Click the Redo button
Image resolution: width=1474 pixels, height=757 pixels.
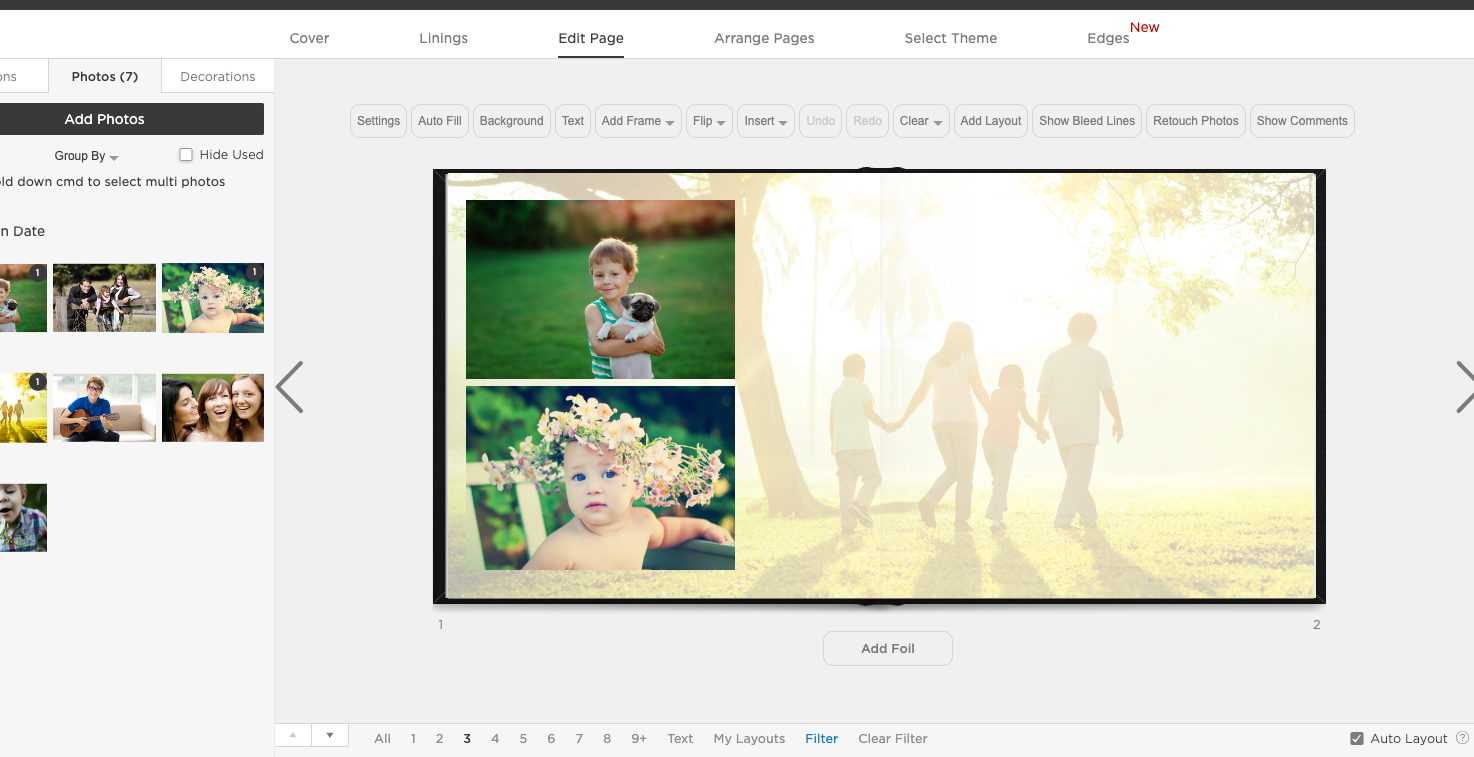(x=868, y=121)
